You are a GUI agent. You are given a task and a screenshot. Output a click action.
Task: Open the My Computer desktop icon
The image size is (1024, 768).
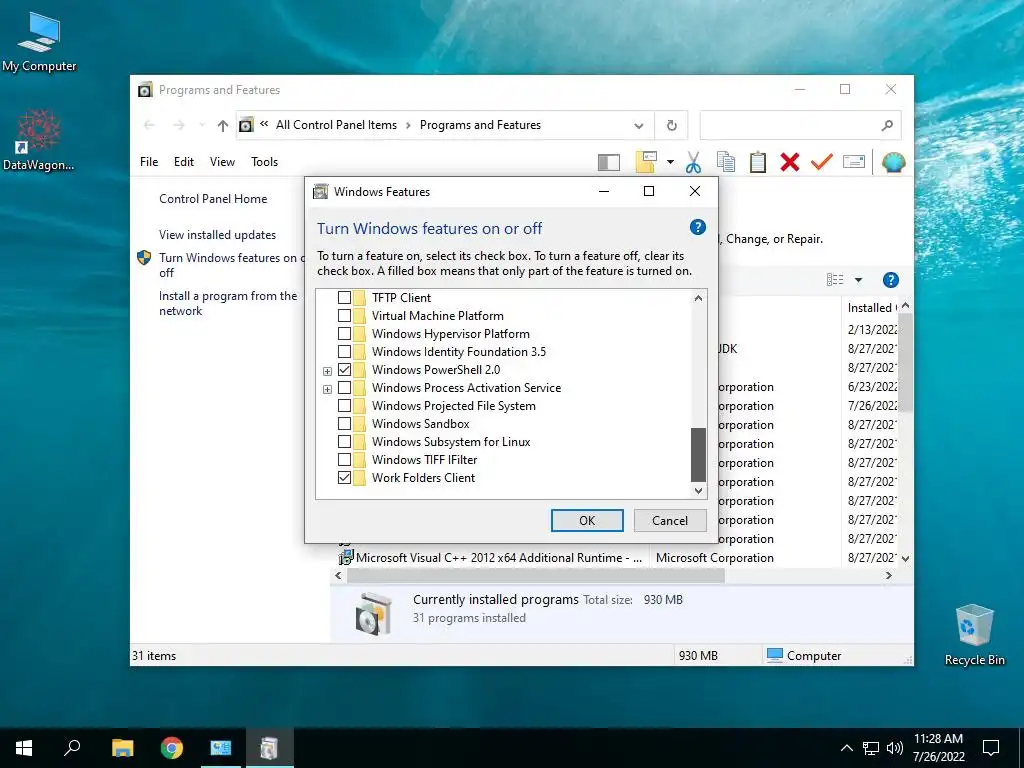[x=39, y=42]
